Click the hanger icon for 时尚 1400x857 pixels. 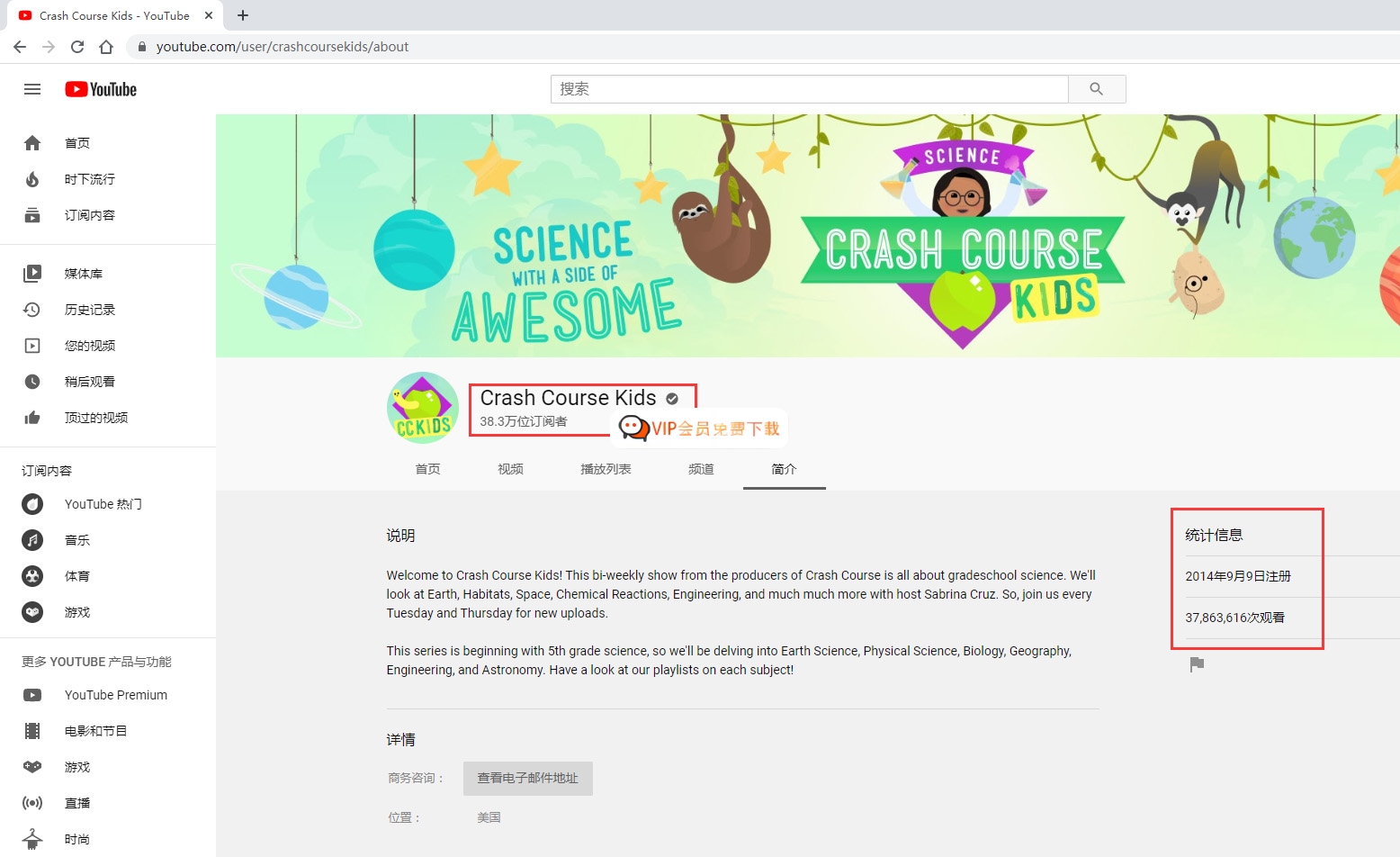click(32, 839)
